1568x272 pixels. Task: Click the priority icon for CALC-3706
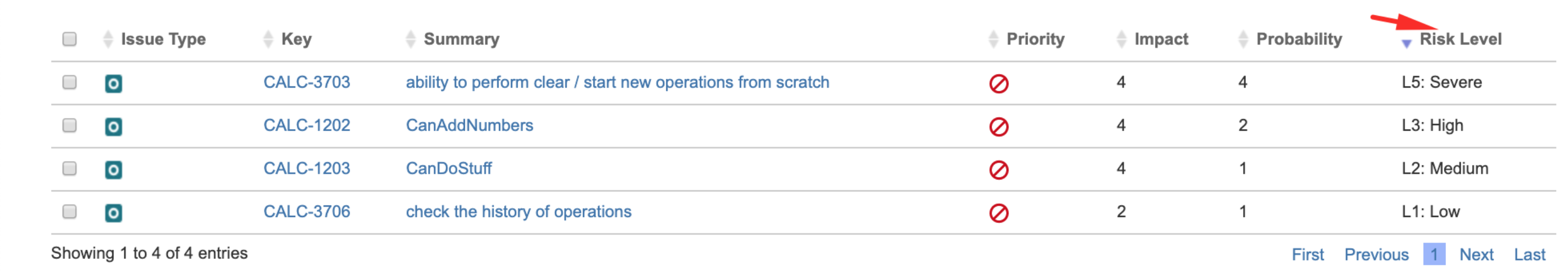[998, 213]
